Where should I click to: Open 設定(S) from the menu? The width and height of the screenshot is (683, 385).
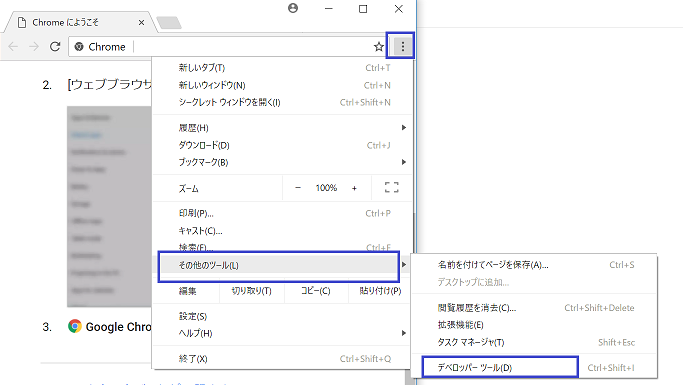point(282,316)
